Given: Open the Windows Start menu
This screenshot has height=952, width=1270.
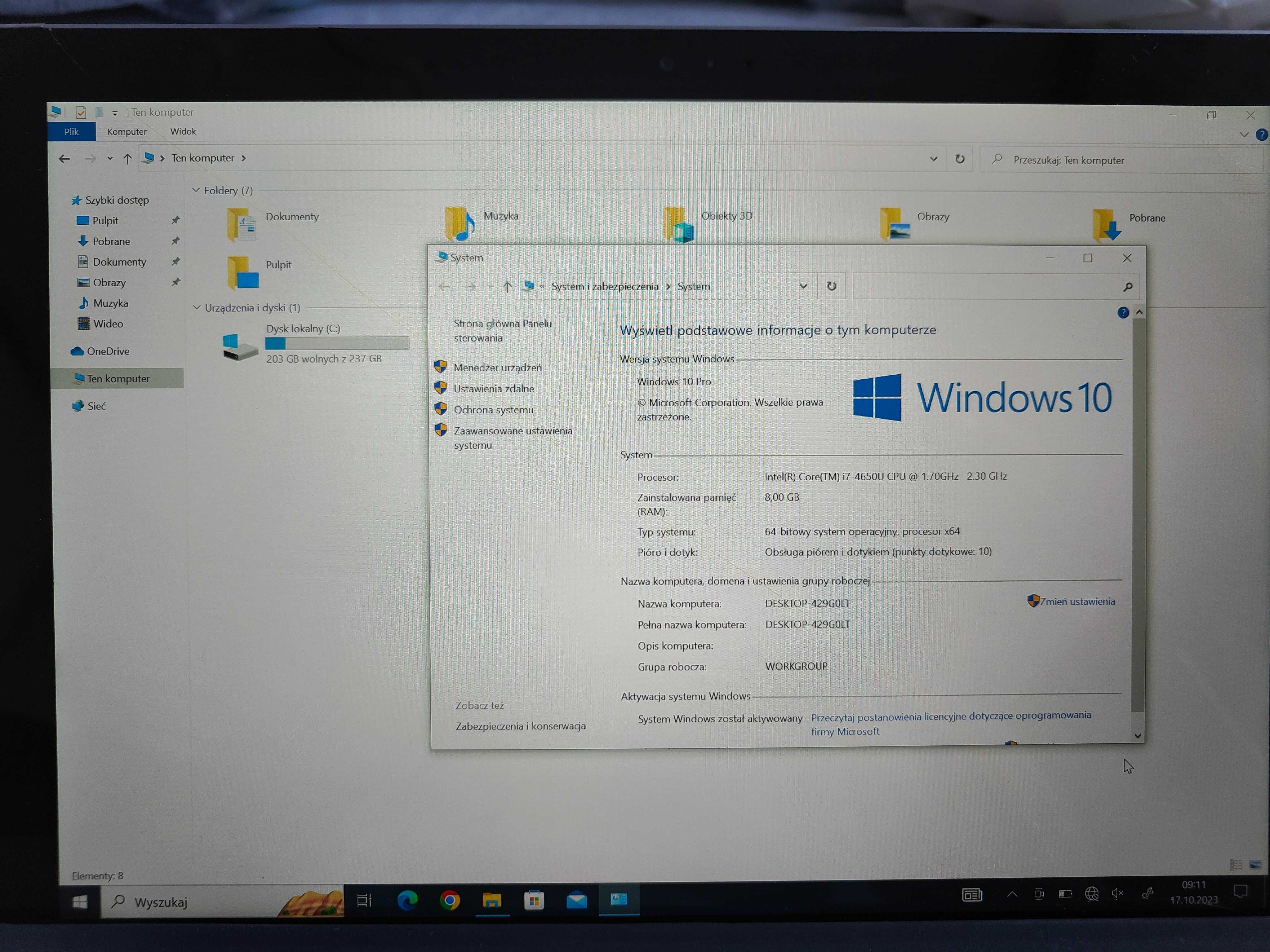Looking at the screenshot, I should click(x=80, y=901).
